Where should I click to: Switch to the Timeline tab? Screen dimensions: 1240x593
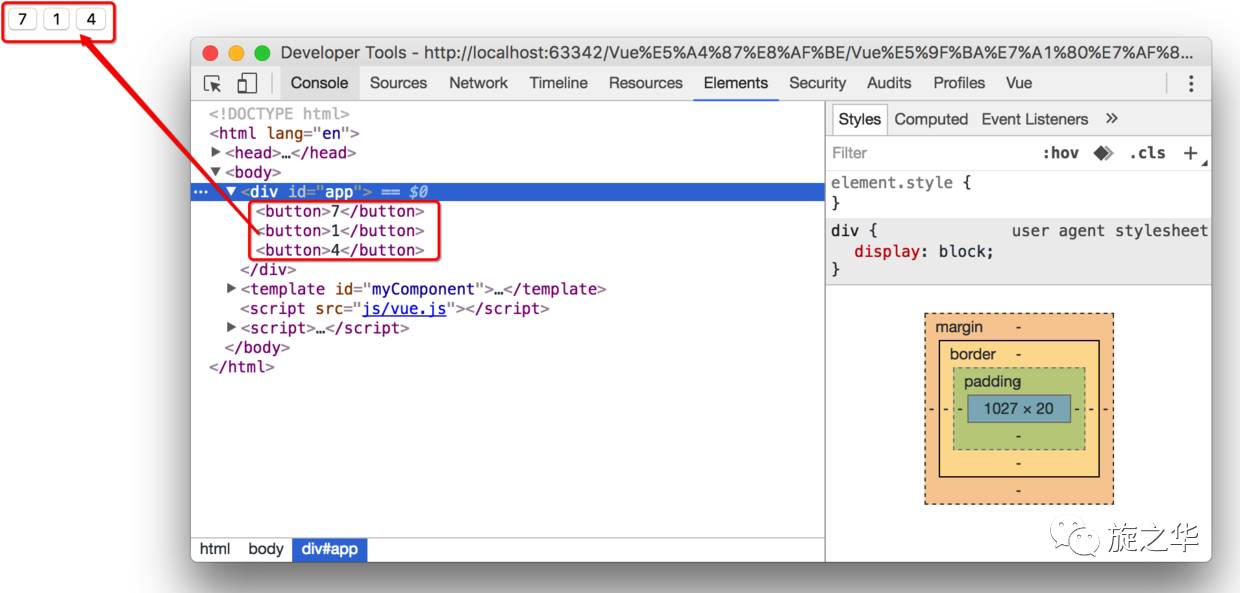[x=558, y=83]
